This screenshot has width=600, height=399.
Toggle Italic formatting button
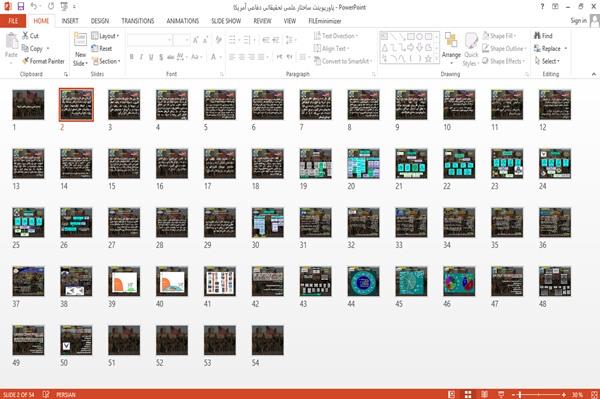(141, 57)
